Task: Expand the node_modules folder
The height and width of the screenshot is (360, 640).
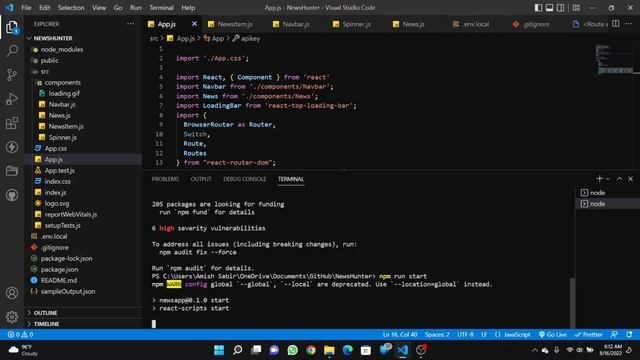Action: click(83, 49)
